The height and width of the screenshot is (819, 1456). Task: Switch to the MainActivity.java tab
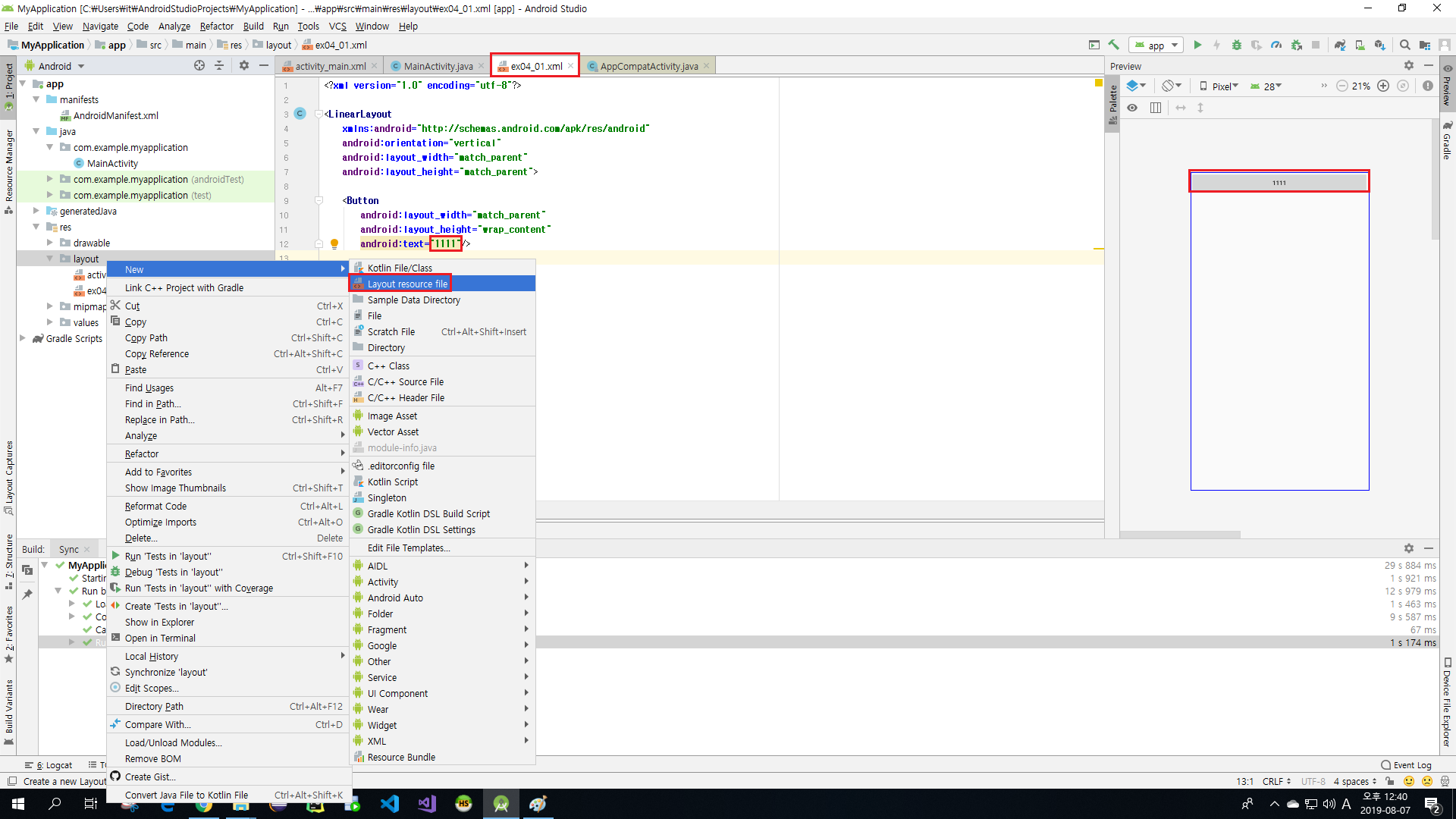coord(438,66)
